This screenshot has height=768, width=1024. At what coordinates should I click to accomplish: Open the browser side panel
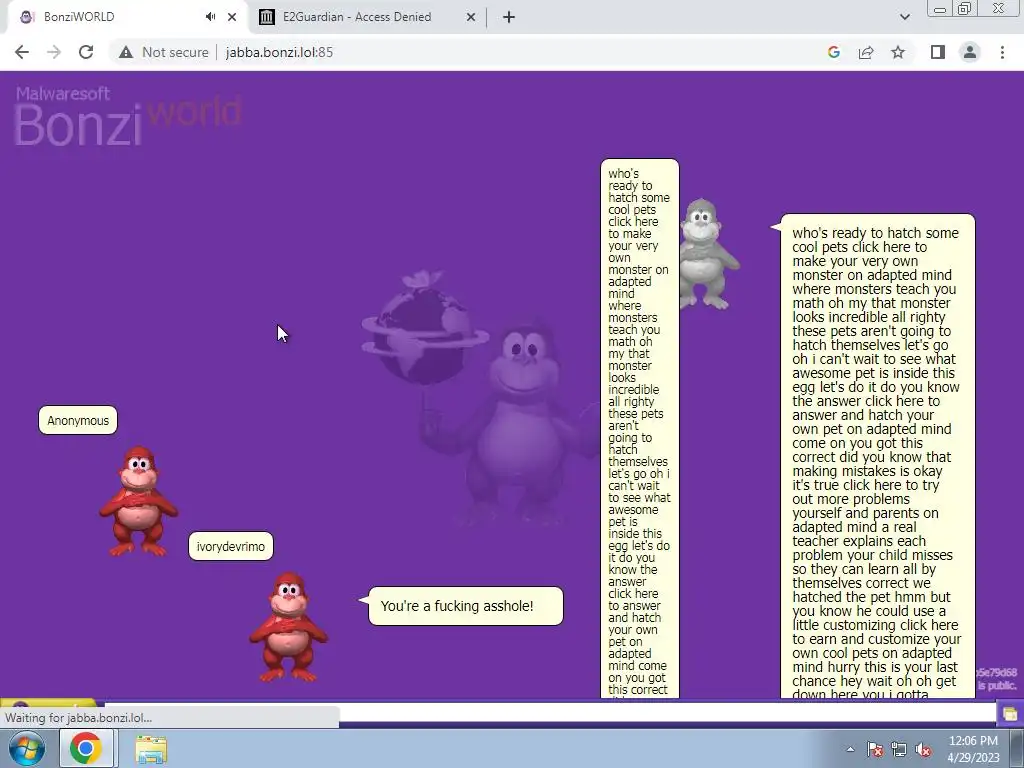pyautogui.click(x=938, y=52)
